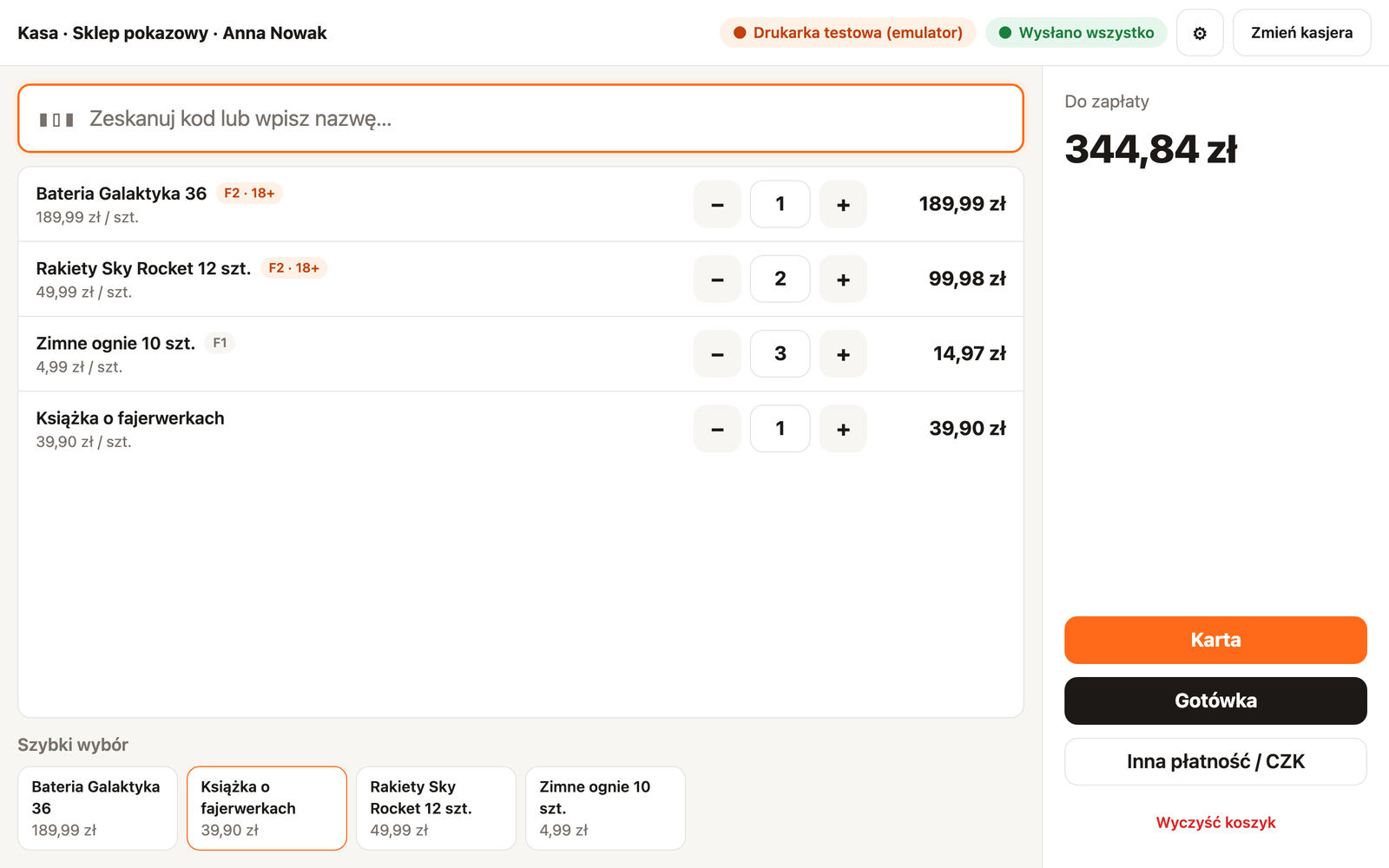
Task: Add Rakiety Sky Rocket from quick pick
Action: coord(436,808)
